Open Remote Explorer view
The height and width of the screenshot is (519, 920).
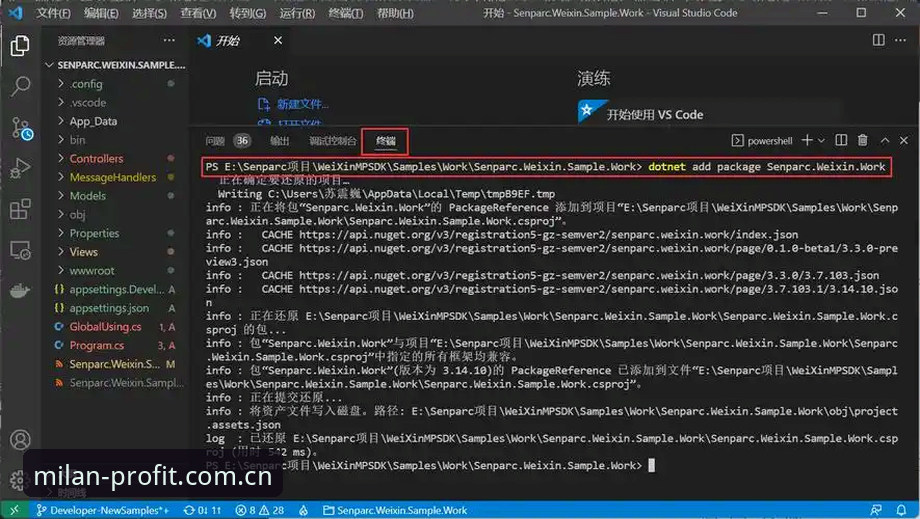point(20,250)
